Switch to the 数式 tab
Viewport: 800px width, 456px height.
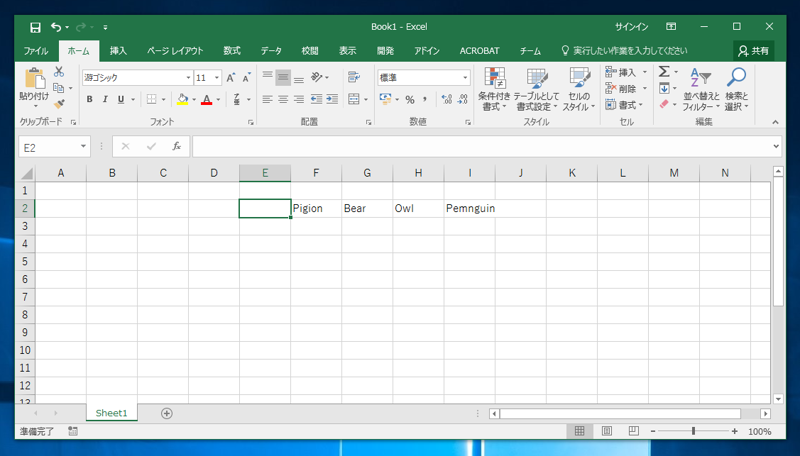point(232,51)
